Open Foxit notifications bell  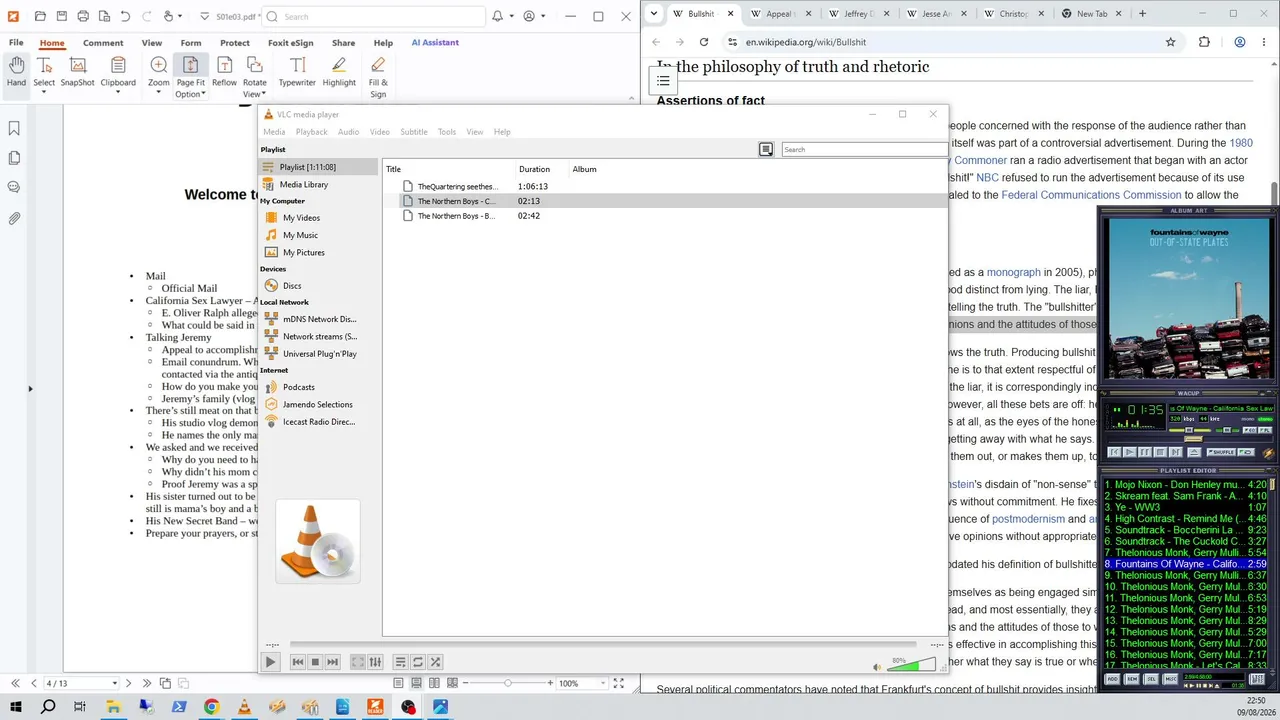(x=498, y=16)
